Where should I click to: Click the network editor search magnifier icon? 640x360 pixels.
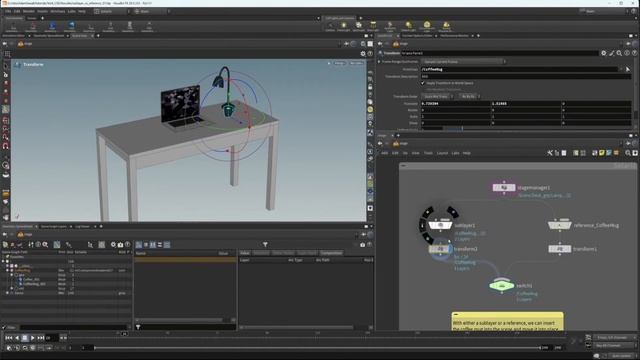pos(628,153)
